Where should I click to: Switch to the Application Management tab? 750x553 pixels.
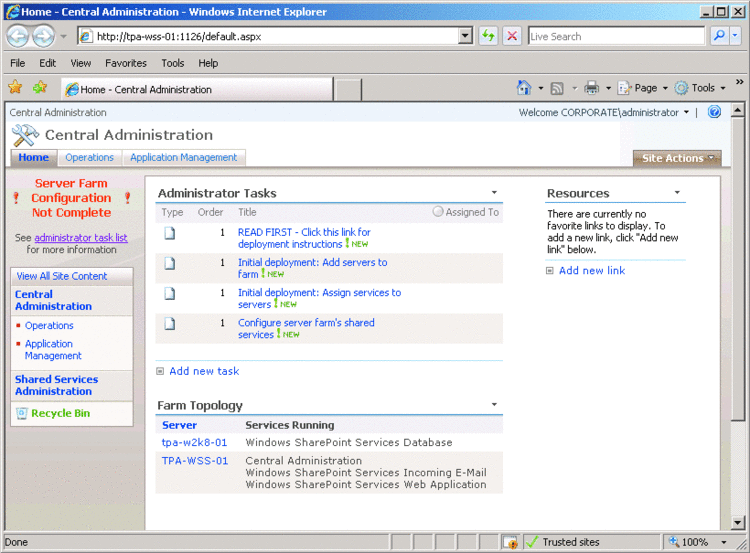pyautogui.click(x=184, y=157)
